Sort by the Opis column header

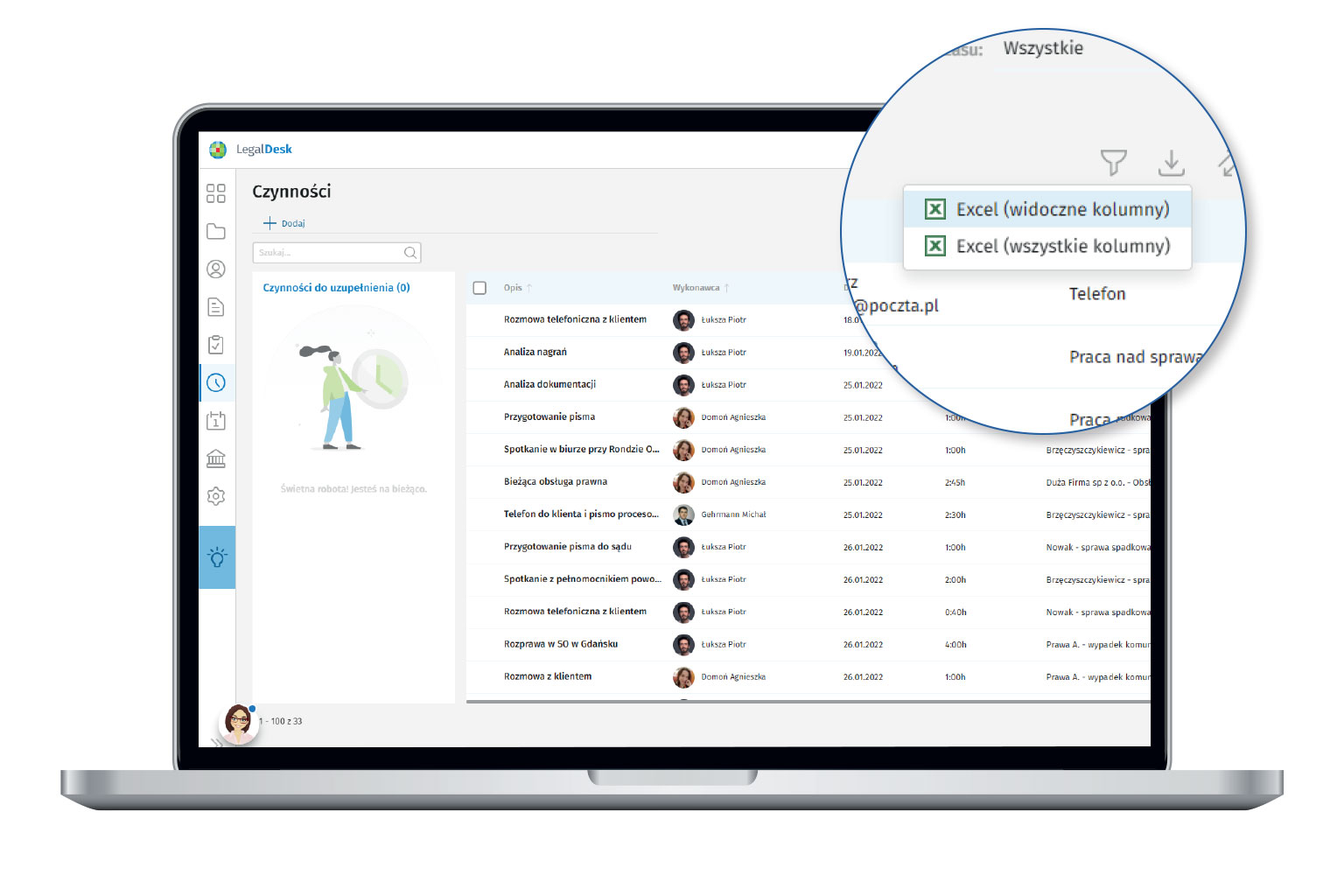513,288
